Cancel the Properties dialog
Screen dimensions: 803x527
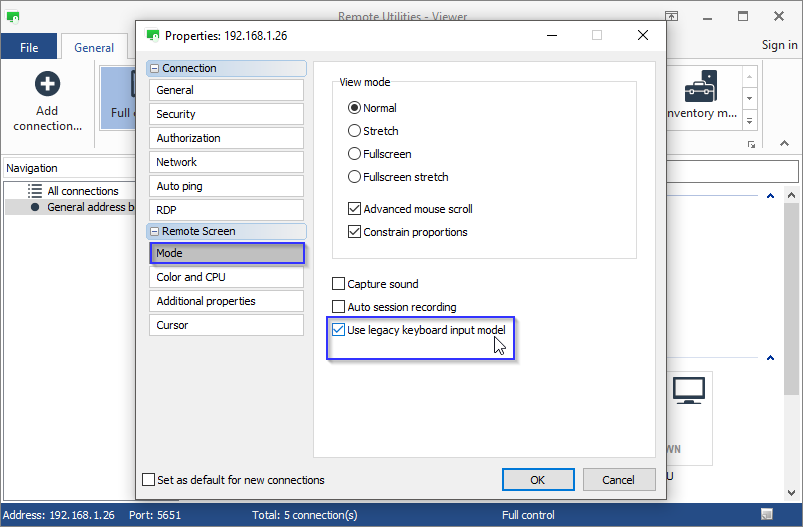(x=619, y=480)
